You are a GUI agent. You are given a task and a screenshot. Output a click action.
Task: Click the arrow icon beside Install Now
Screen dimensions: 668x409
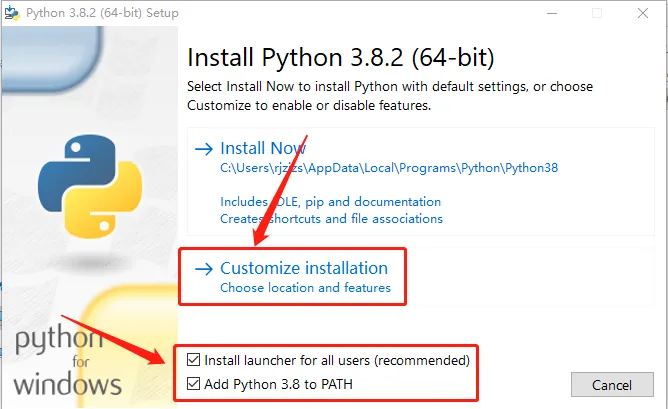(x=204, y=148)
